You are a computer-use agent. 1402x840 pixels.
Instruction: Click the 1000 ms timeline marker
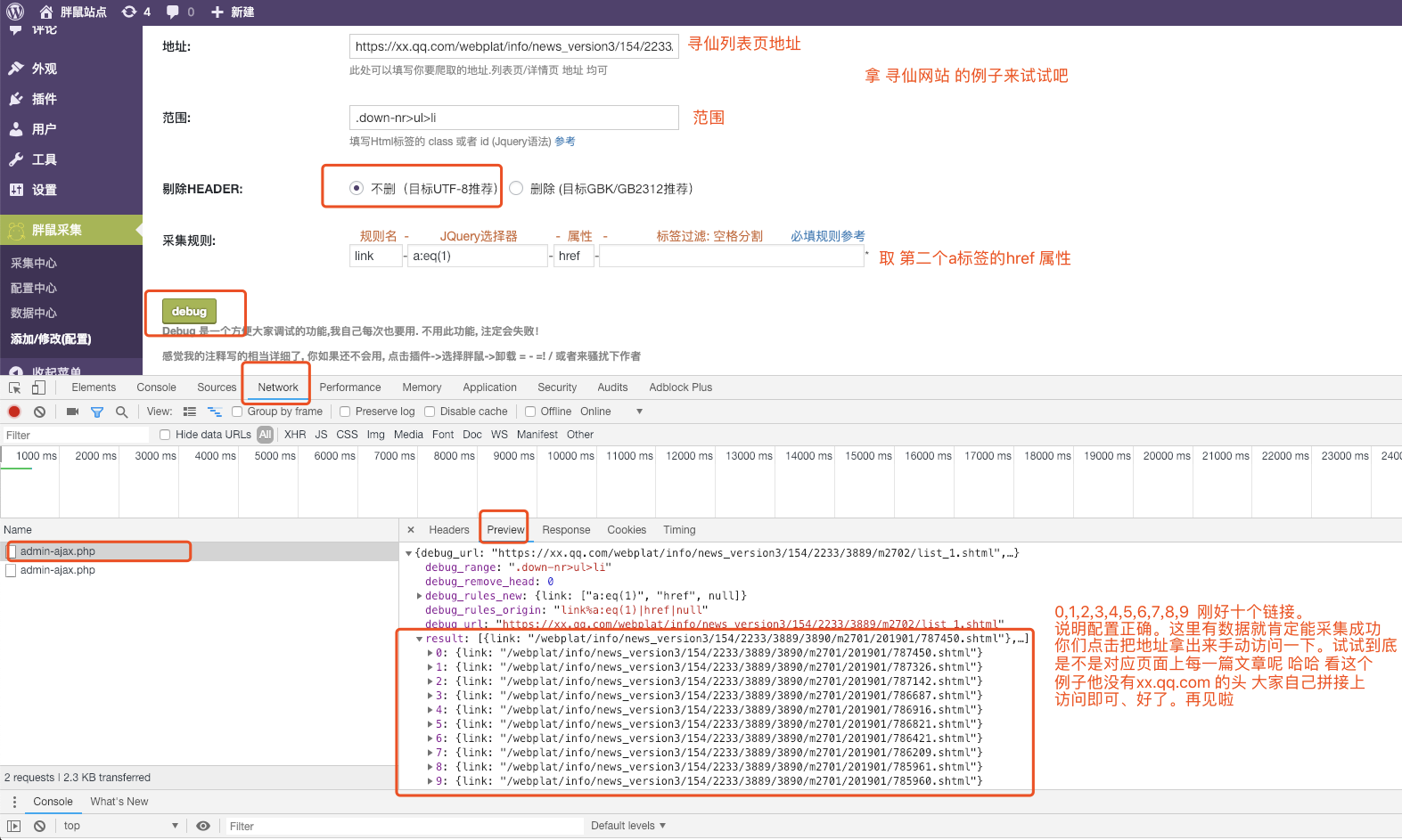37,456
